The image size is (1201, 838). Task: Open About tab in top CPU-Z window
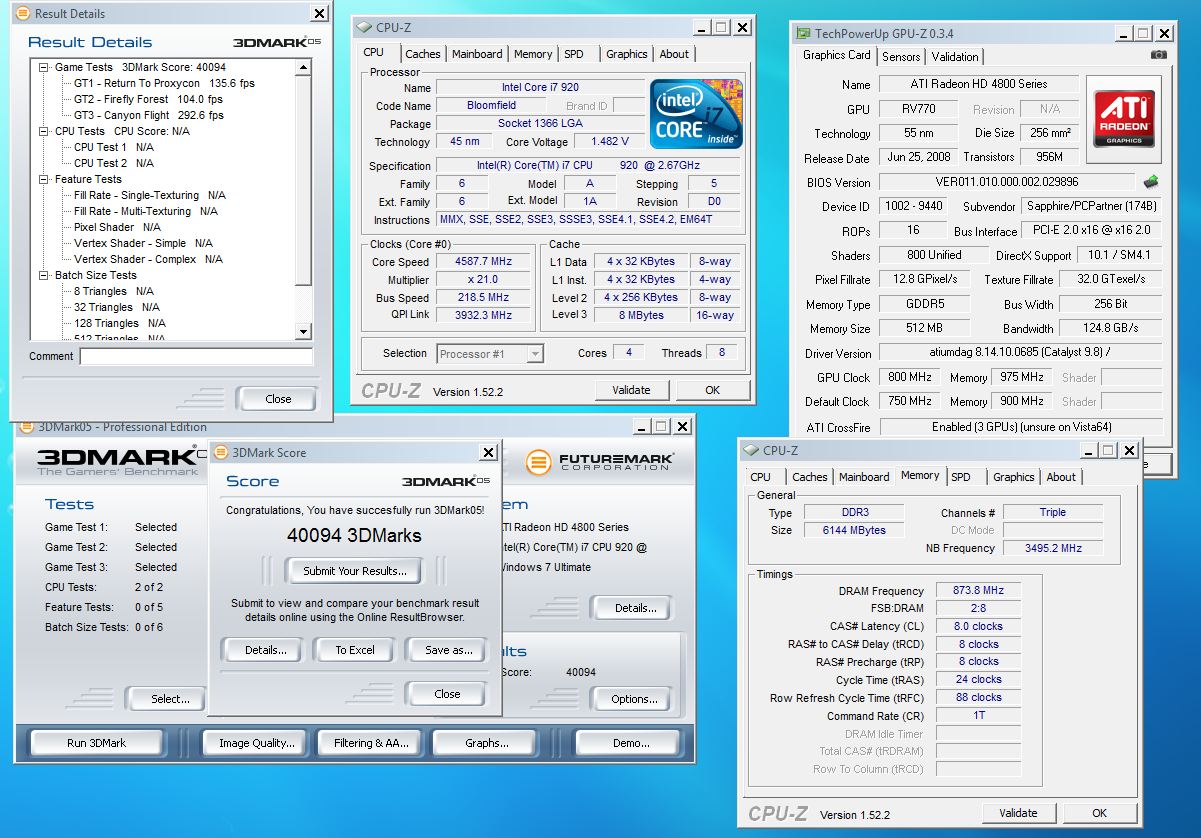tap(674, 54)
